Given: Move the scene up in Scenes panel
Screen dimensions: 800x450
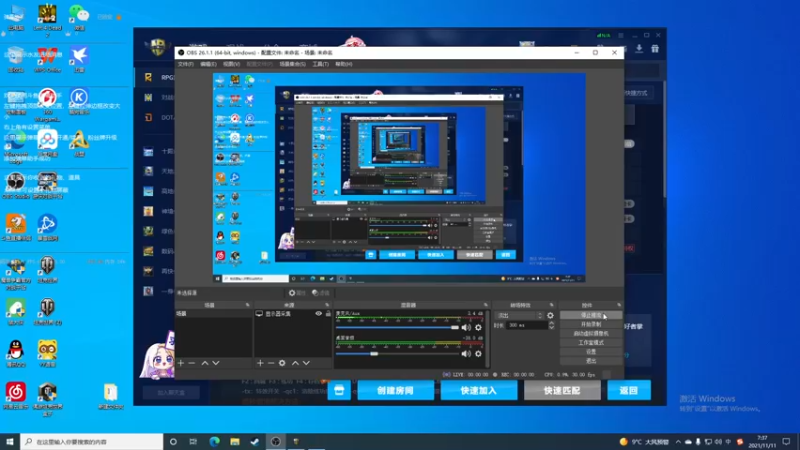Looking at the screenshot, I should pos(205,363).
